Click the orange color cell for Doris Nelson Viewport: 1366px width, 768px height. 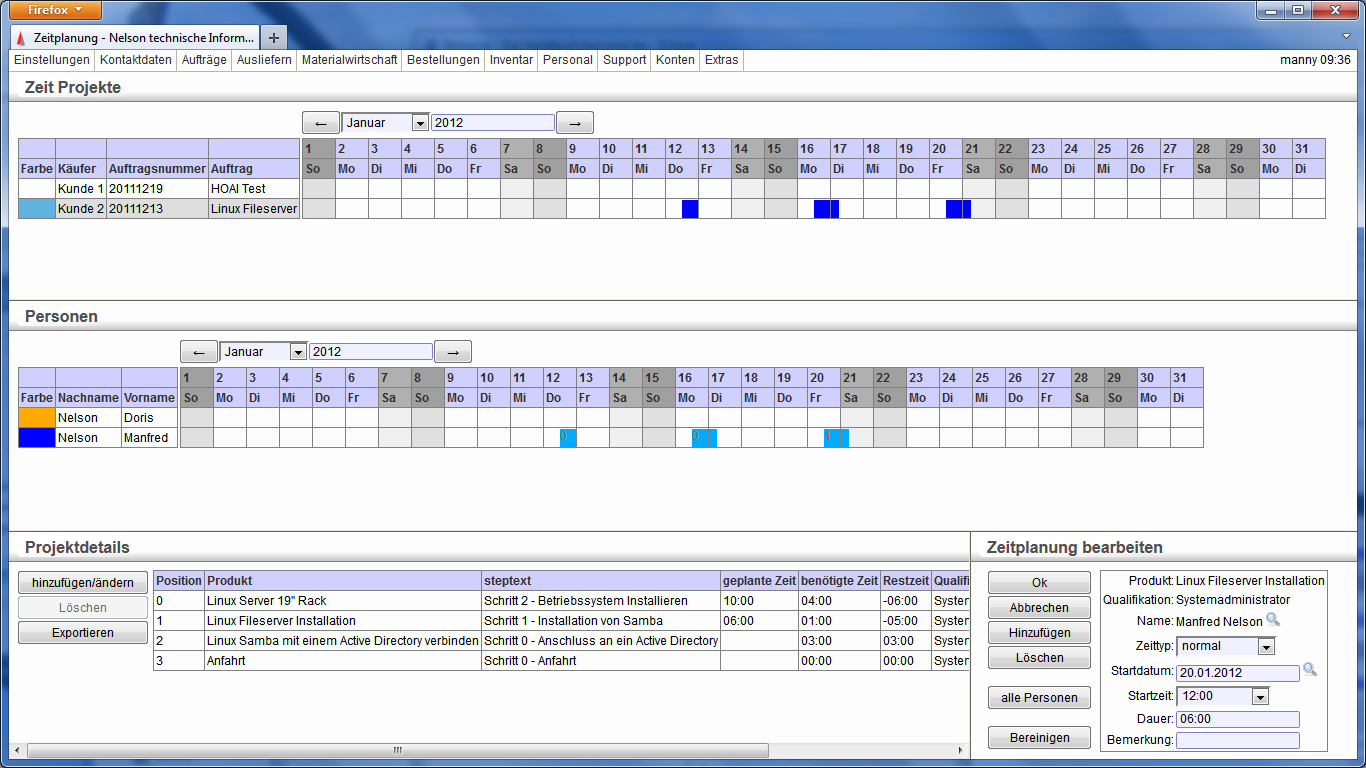(x=37, y=418)
